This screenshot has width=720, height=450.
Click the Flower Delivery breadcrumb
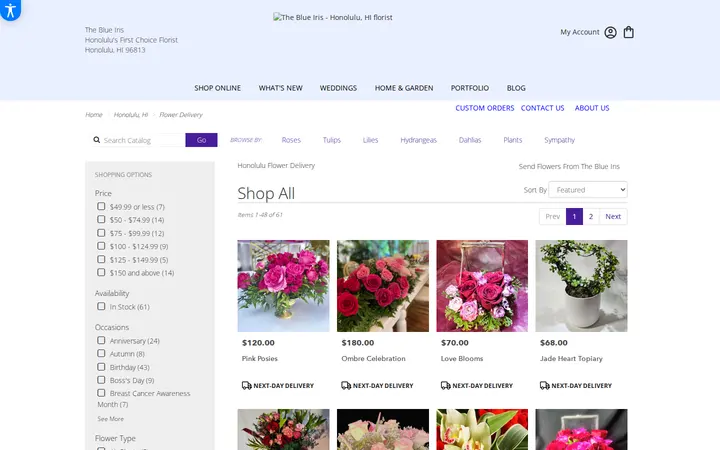(181, 115)
